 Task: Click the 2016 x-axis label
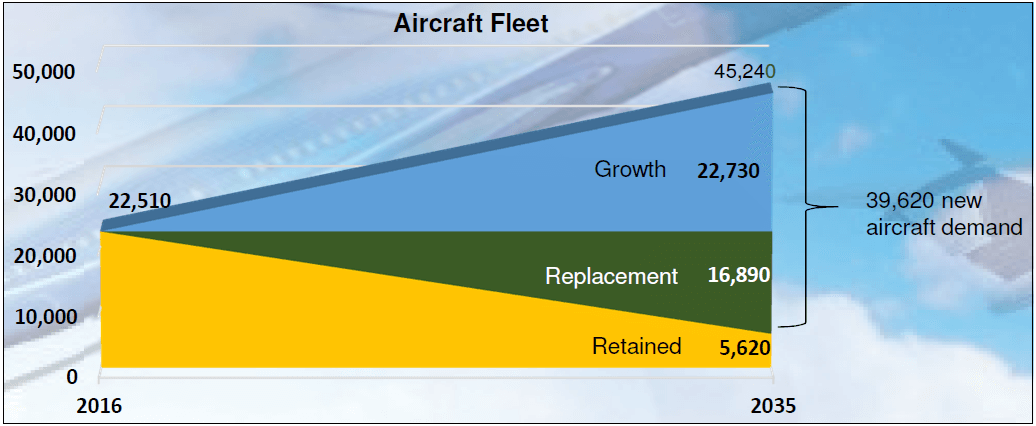99,407
